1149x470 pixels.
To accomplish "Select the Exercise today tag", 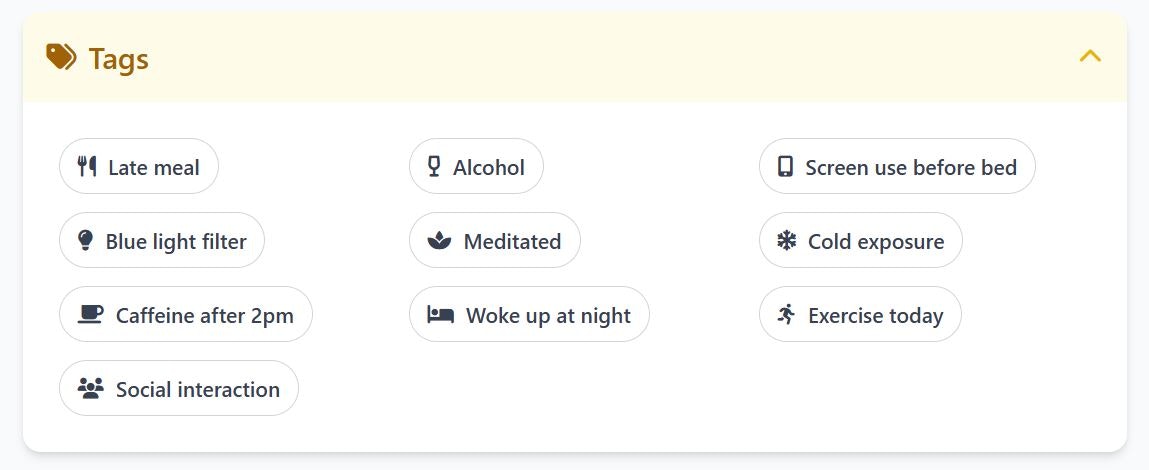I will pos(860,315).
